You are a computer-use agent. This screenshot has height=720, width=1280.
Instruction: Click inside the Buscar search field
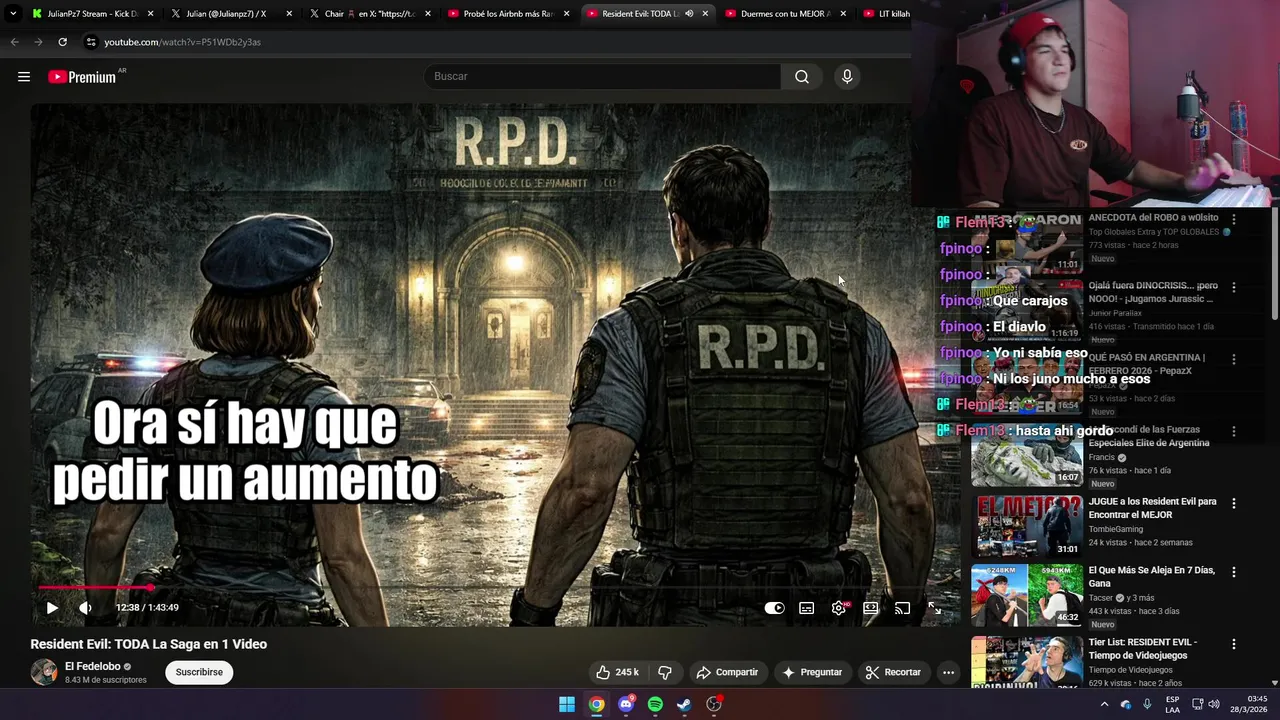pos(603,77)
